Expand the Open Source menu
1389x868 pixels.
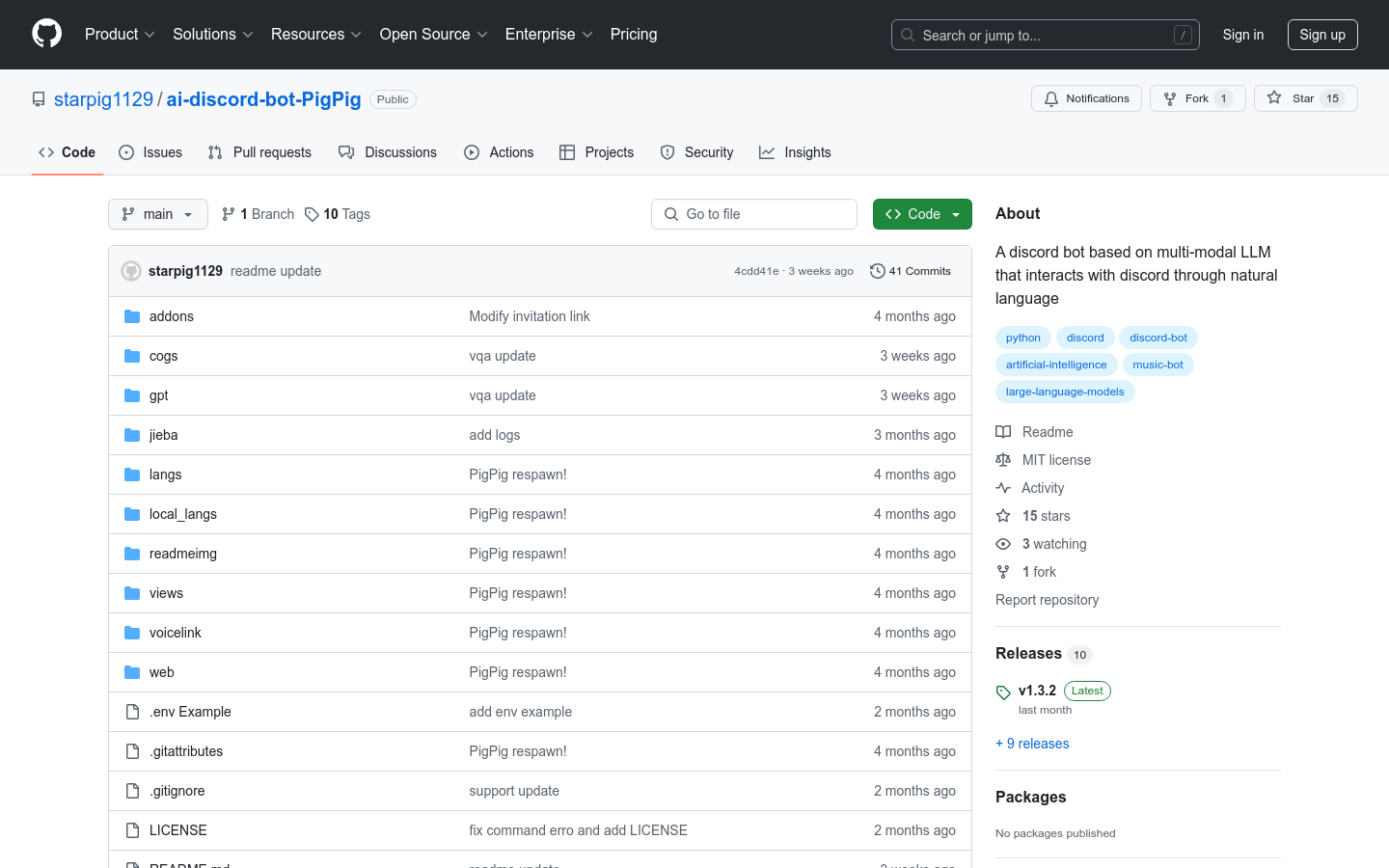pyautogui.click(x=433, y=34)
